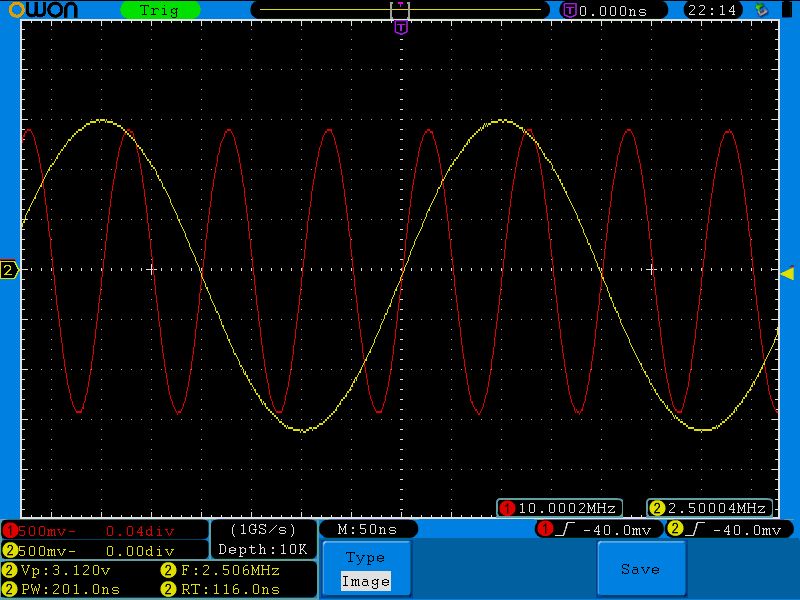
Task: Click the M:50ns timebase readout
Action: [x=368, y=530]
